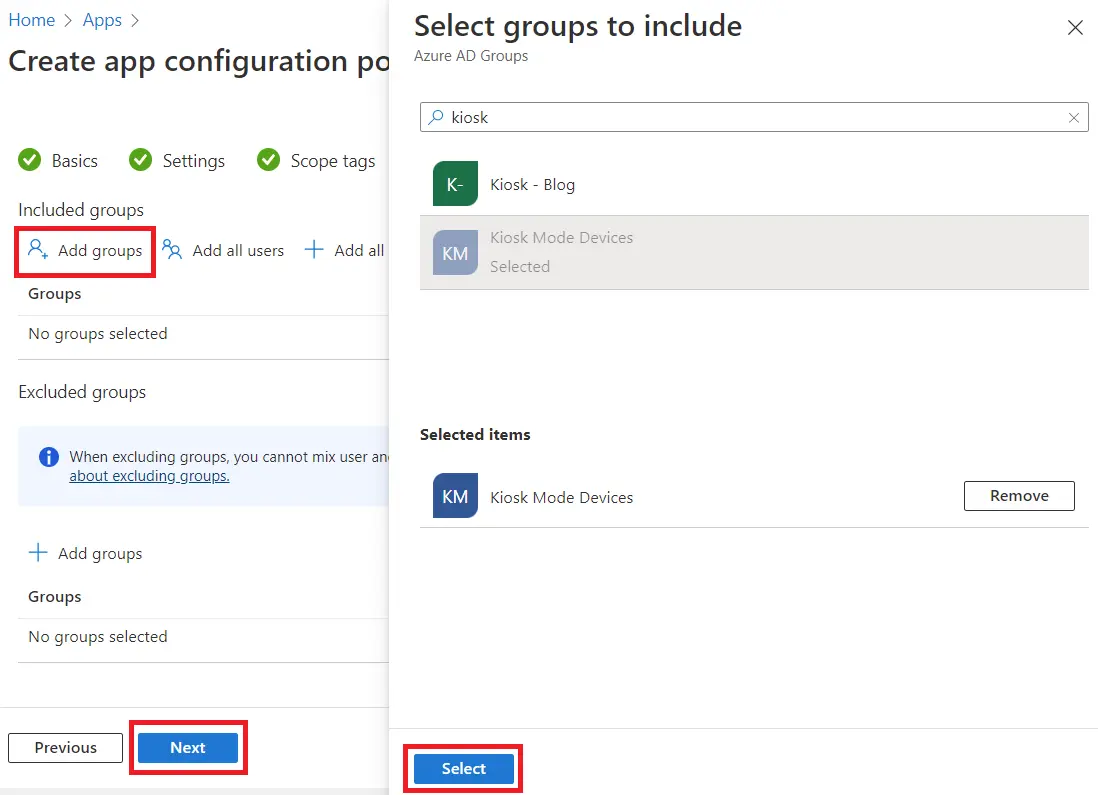Click the Next button
The height and width of the screenshot is (795, 1098).
pyautogui.click(x=188, y=748)
